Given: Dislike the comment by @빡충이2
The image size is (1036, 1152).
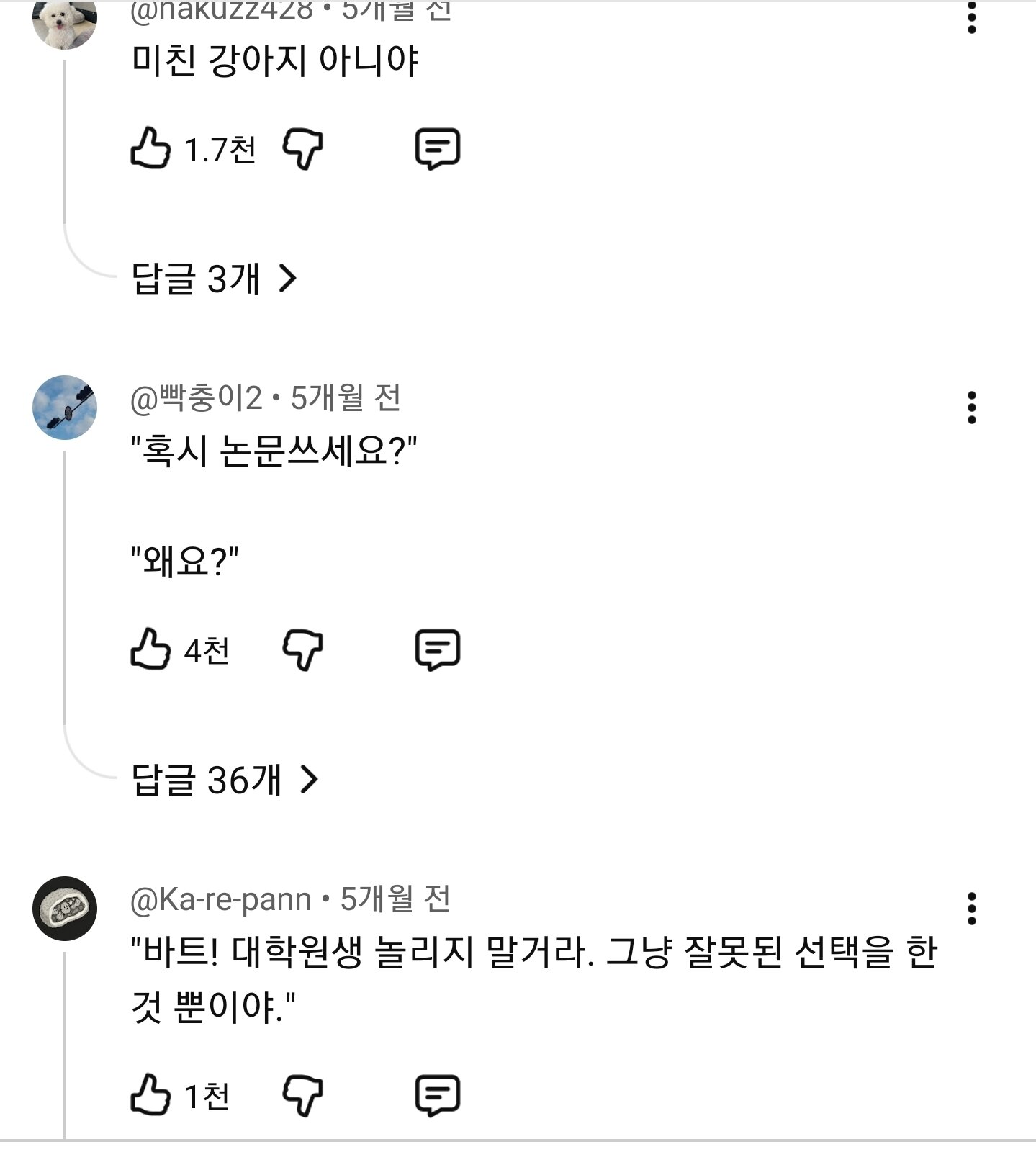Looking at the screenshot, I should click(x=302, y=650).
